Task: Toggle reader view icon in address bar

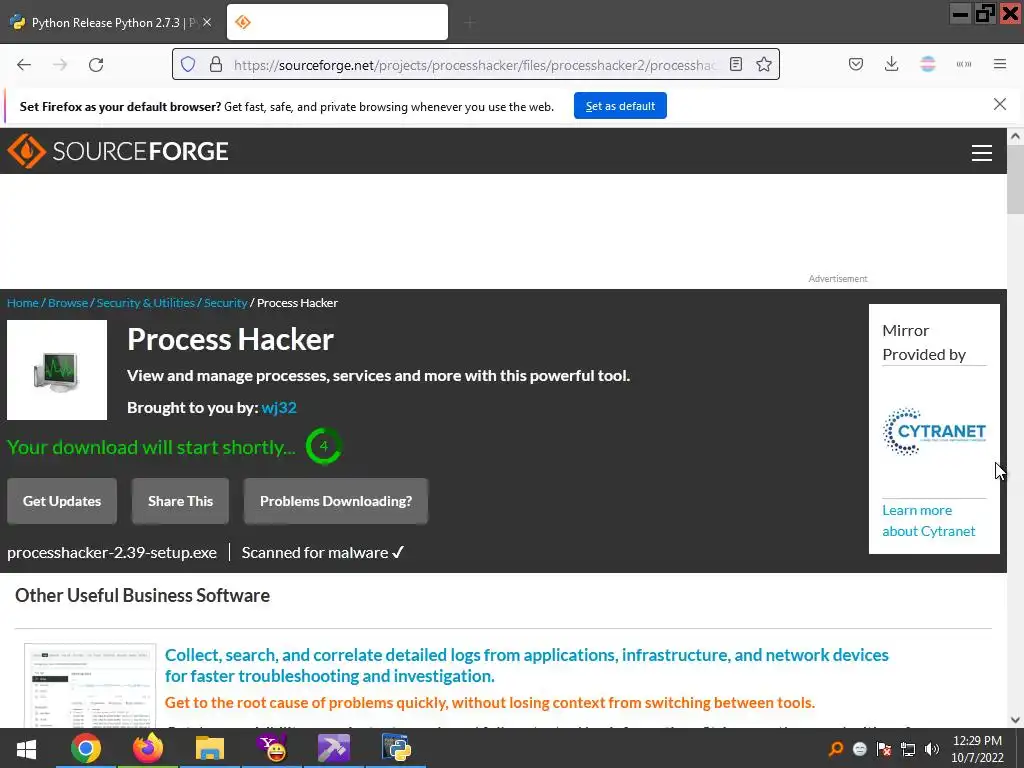Action: pyautogui.click(x=736, y=64)
